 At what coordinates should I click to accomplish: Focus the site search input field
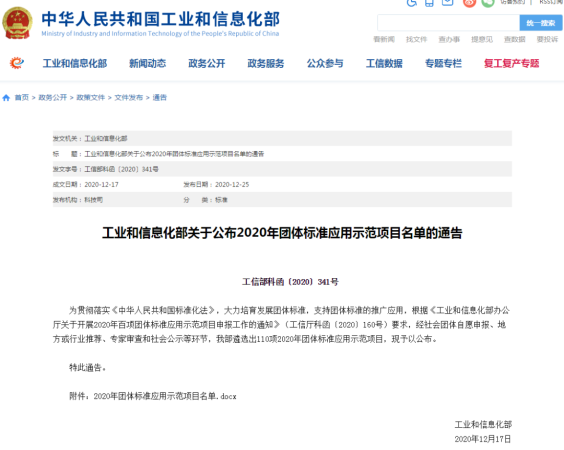click(x=449, y=23)
